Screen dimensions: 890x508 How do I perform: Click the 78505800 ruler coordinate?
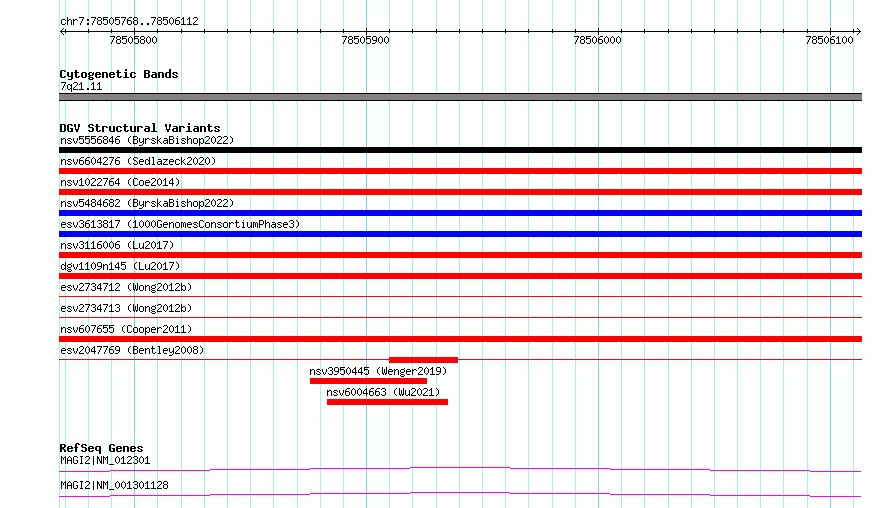(x=133, y=40)
